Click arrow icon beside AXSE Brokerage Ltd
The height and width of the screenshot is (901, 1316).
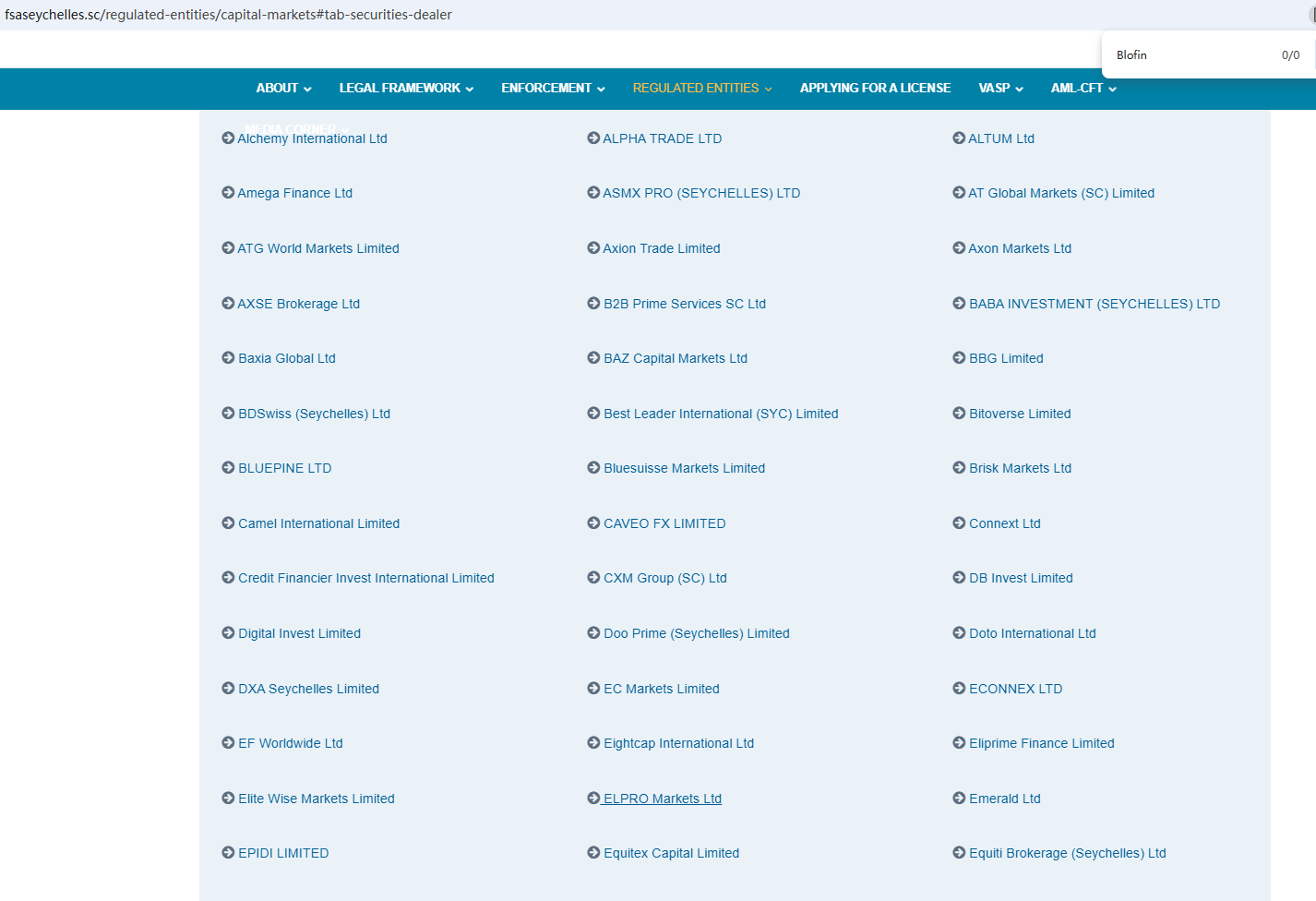coord(228,303)
